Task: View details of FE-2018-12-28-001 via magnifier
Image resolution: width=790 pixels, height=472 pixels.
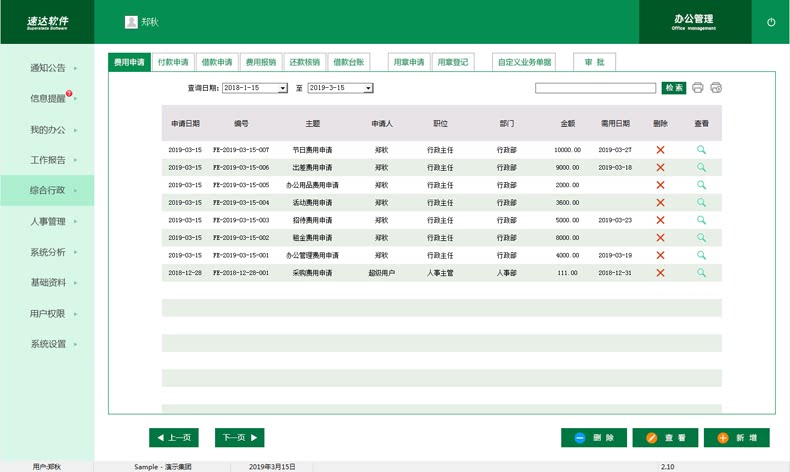Action: tap(701, 273)
